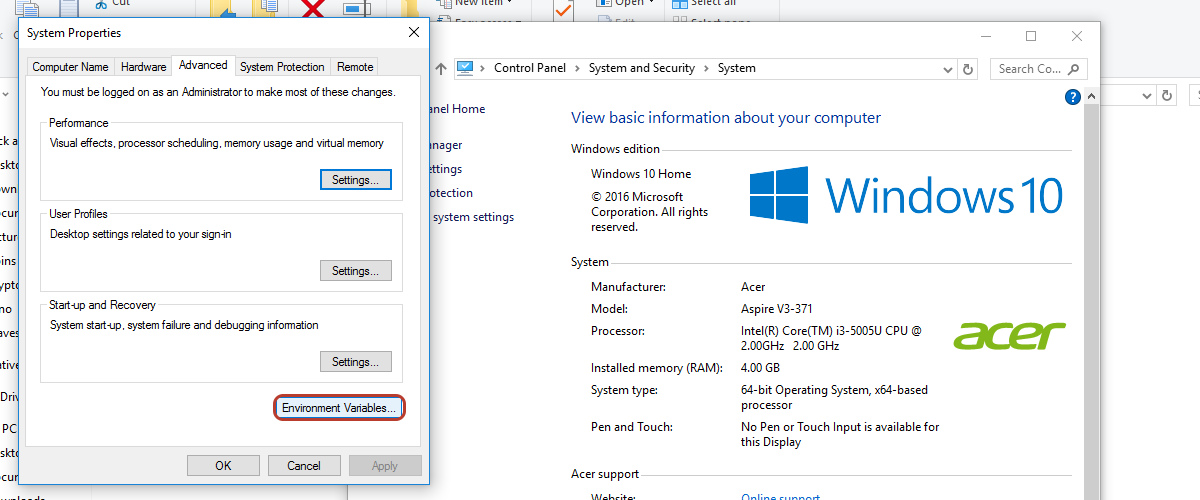
Task: Open address dropdown in background Explorer window
Action: pos(1147,95)
